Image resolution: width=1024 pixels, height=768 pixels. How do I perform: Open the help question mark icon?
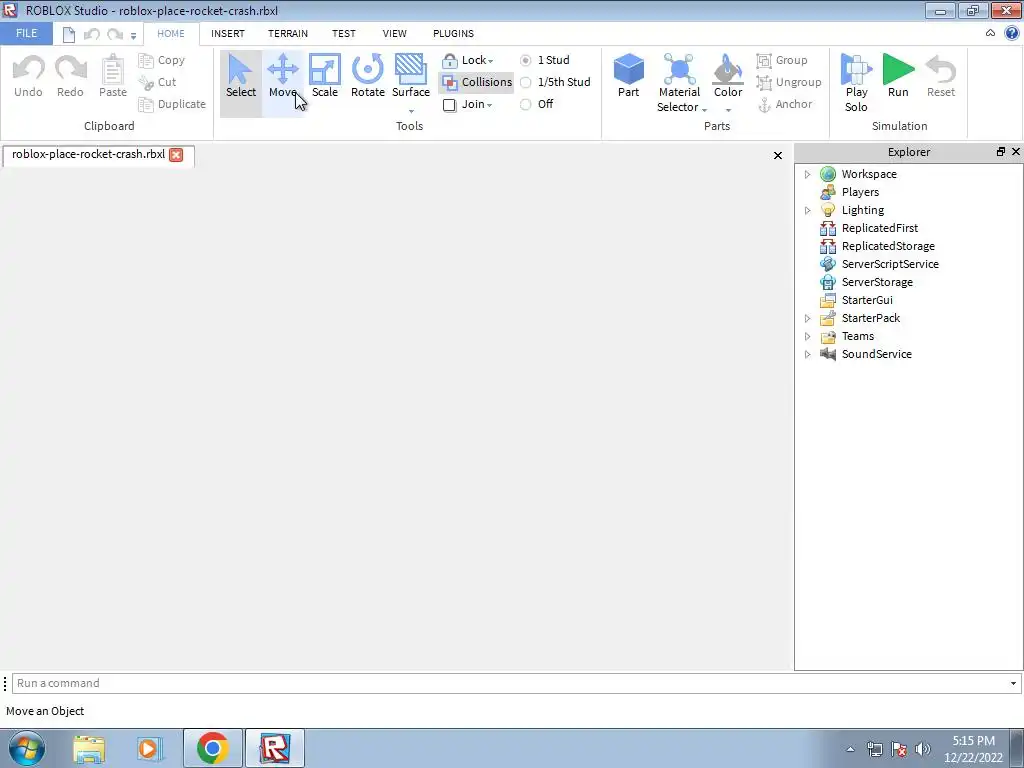[x=1012, y=33]
